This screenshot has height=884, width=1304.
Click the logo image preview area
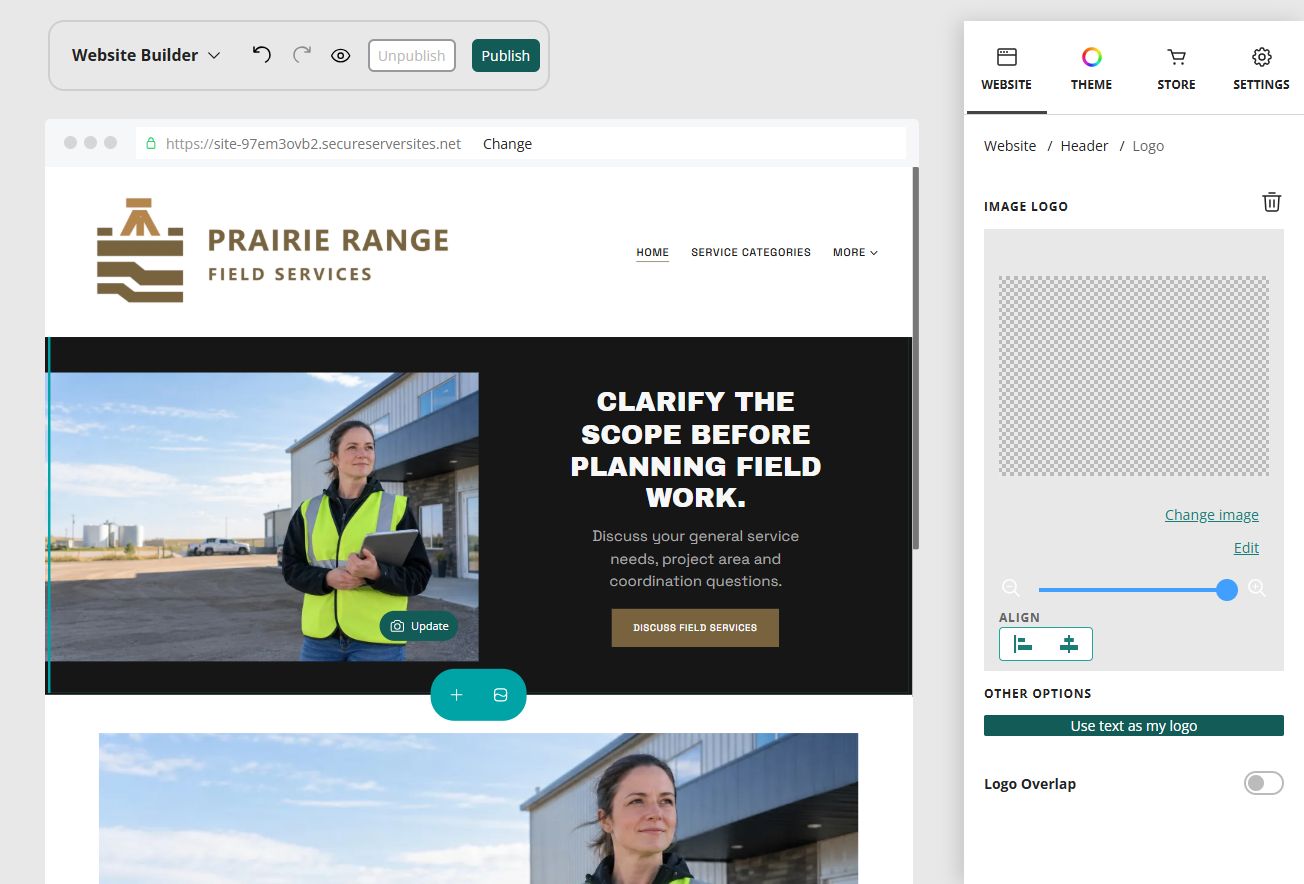point(1134,376)
